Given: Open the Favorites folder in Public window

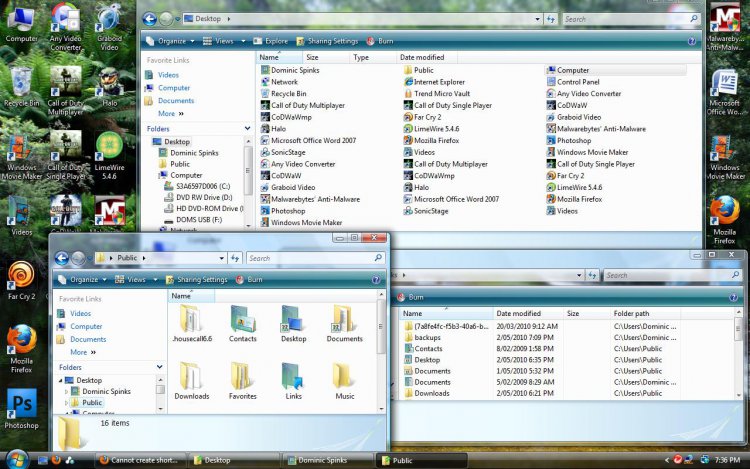Looking at the screenshot, I should point(243,381).
